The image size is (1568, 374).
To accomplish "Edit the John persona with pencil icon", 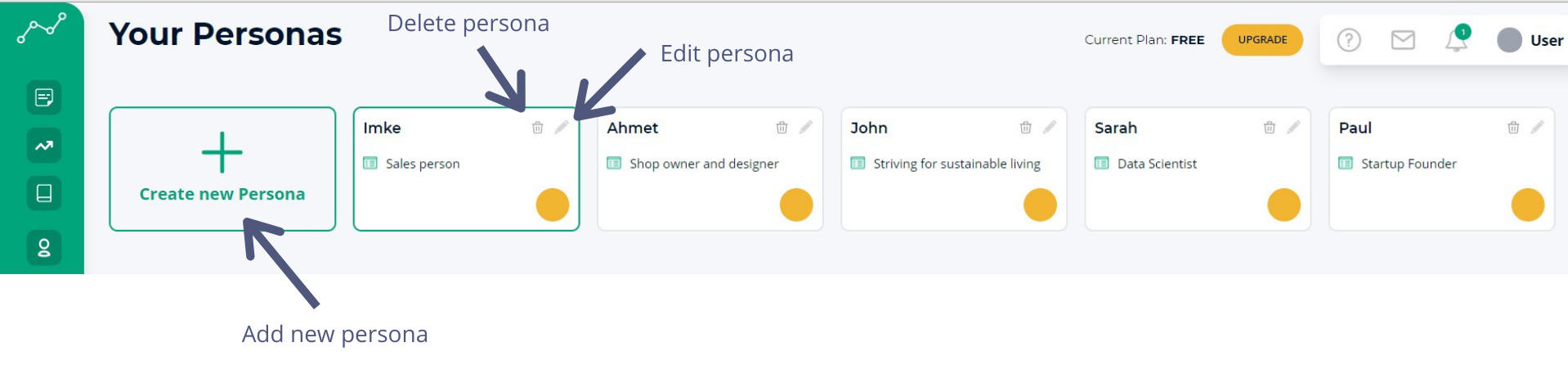I will pos(1050,127).
